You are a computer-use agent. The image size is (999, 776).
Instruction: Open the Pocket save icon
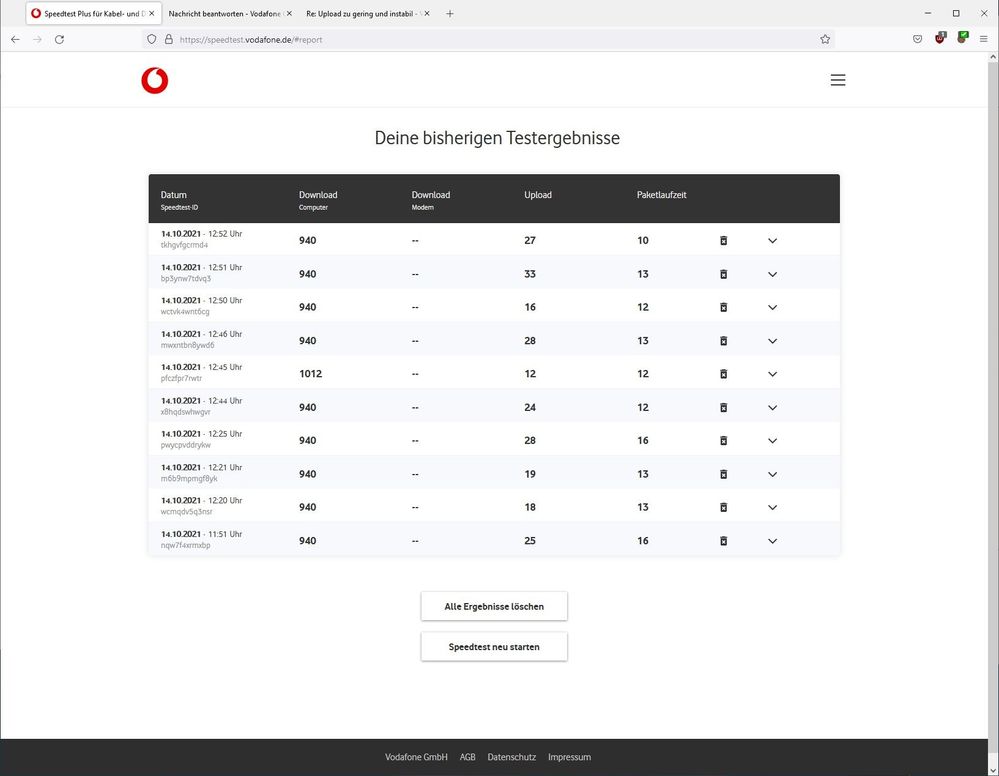click(917, 40)
